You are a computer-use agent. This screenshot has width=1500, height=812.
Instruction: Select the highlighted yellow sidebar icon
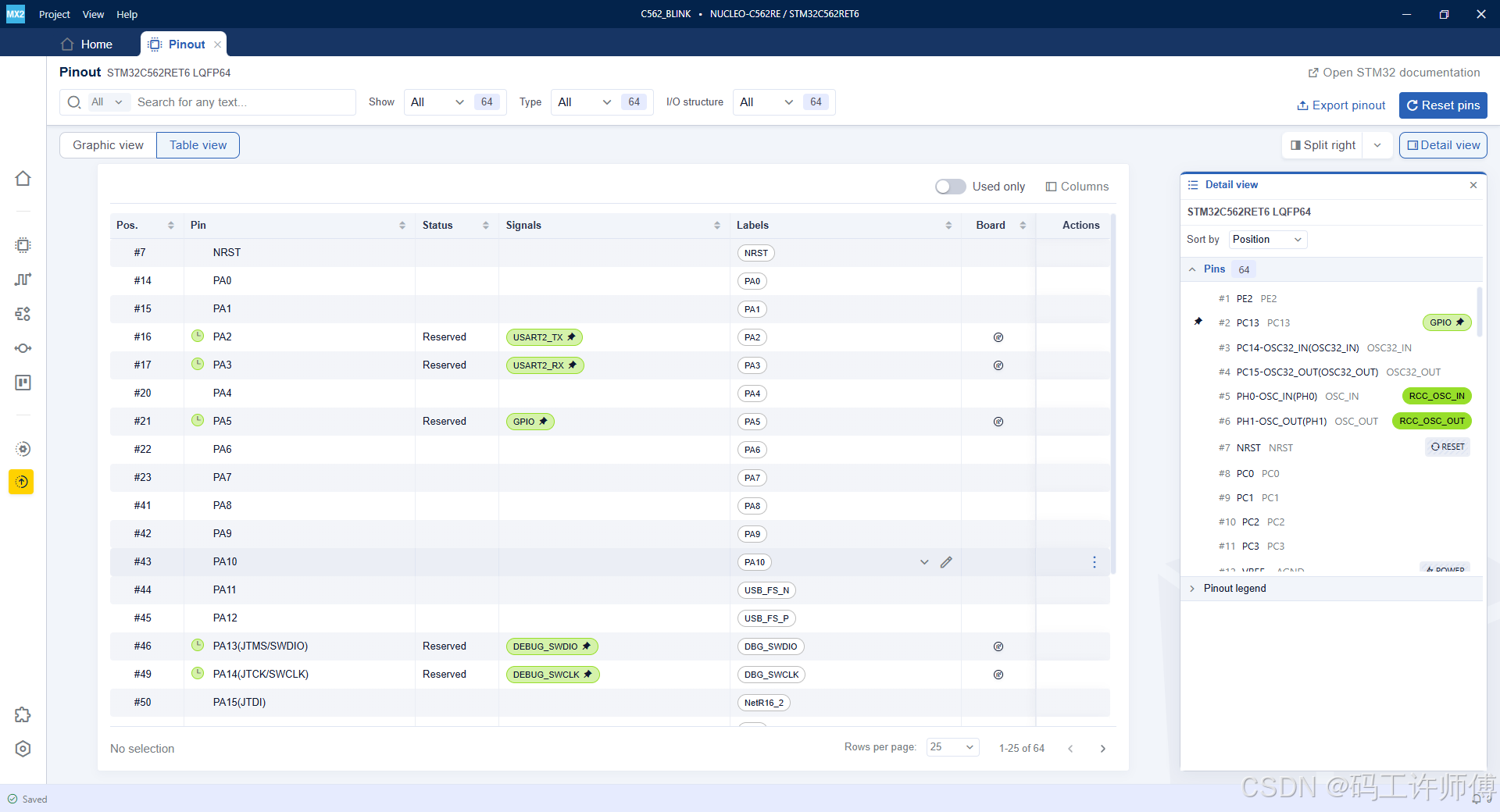click(x=22, y=482)
